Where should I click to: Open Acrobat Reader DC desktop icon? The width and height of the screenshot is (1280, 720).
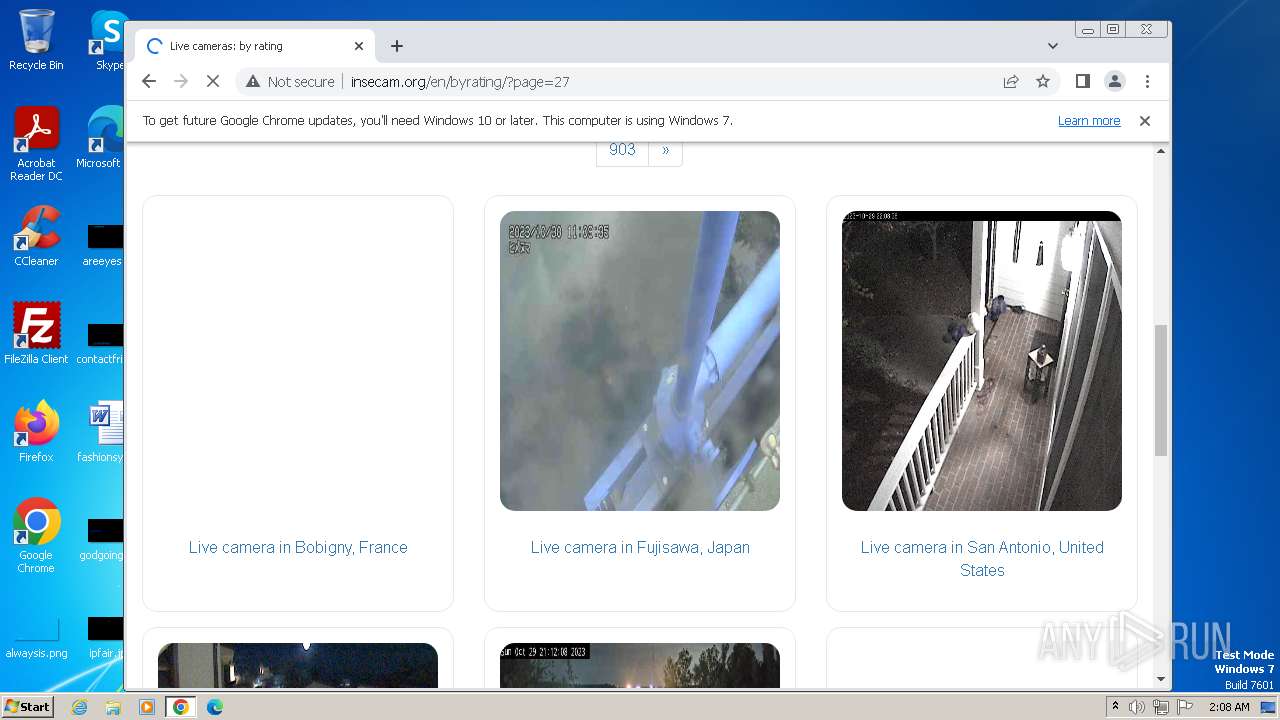click(x=36, y=144)
